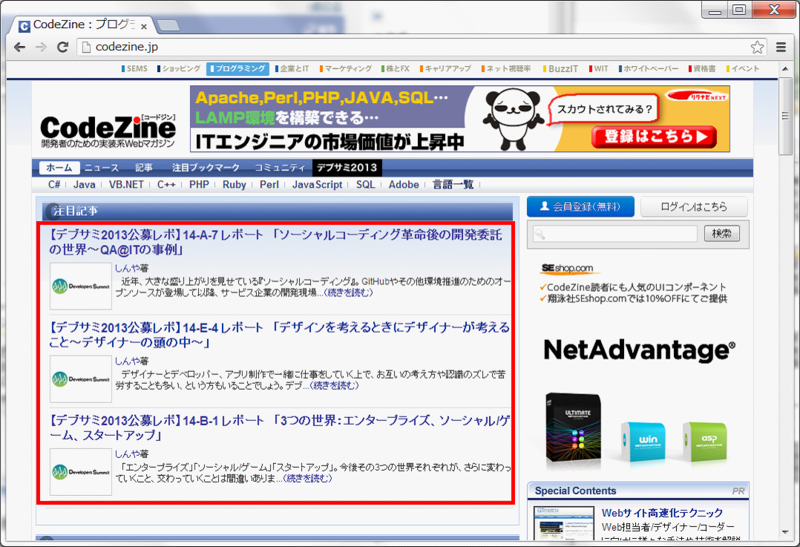Open the Chrome menu hamburger icon
The width and height of the screenshot is (800, 547).
(781, 47)
